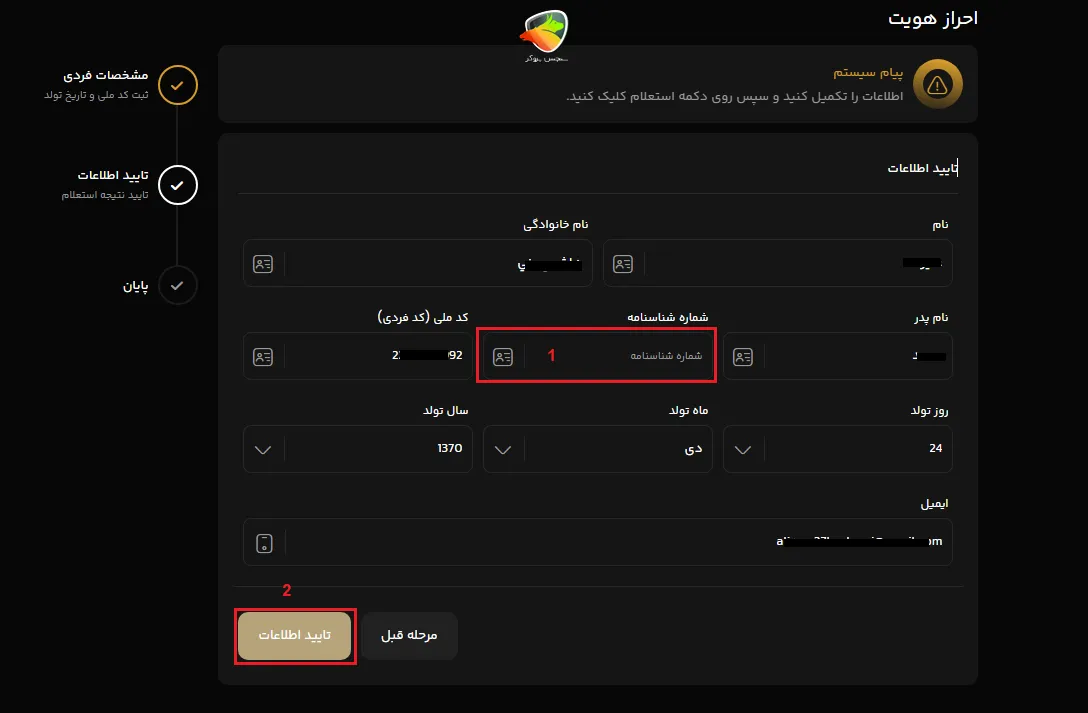Select the پایان step label in the sidebar
The height and width of the screenshot is (713, 1088).
coord(134,285)
